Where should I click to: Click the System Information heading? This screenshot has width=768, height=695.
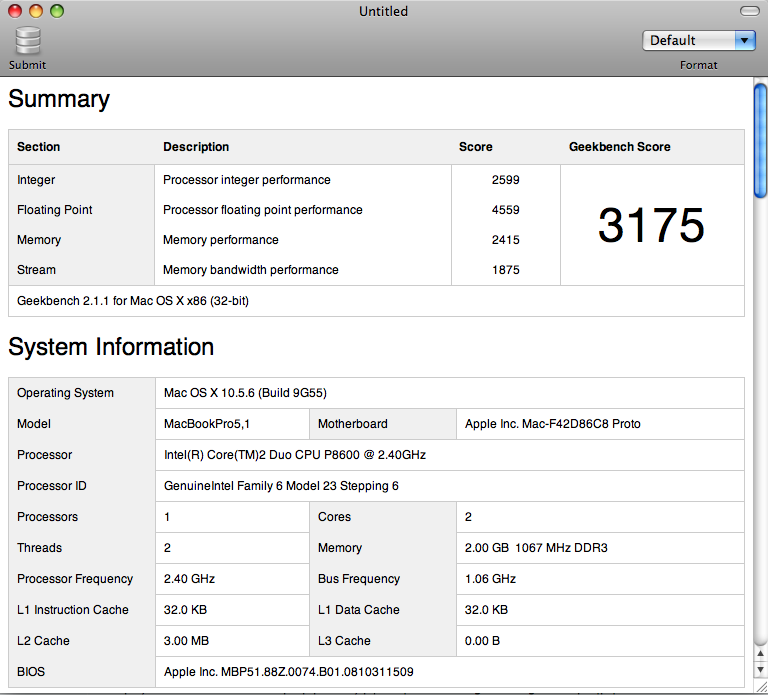pyautogui.click(x=111, y=347)
